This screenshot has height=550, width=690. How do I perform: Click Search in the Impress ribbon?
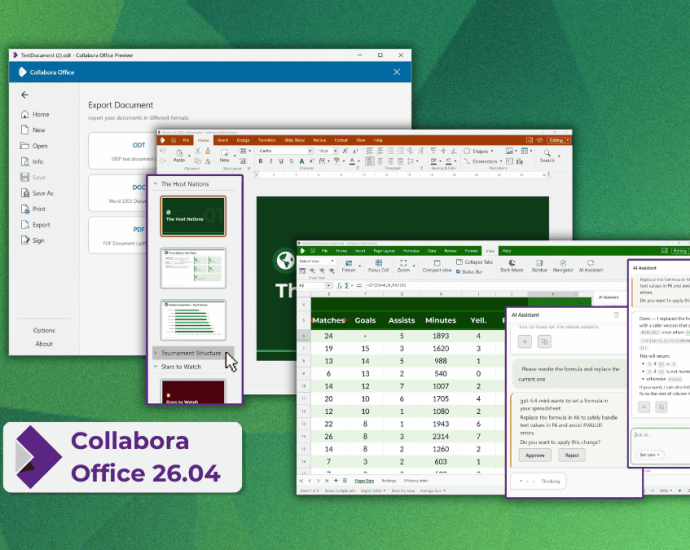coord(547,156)
